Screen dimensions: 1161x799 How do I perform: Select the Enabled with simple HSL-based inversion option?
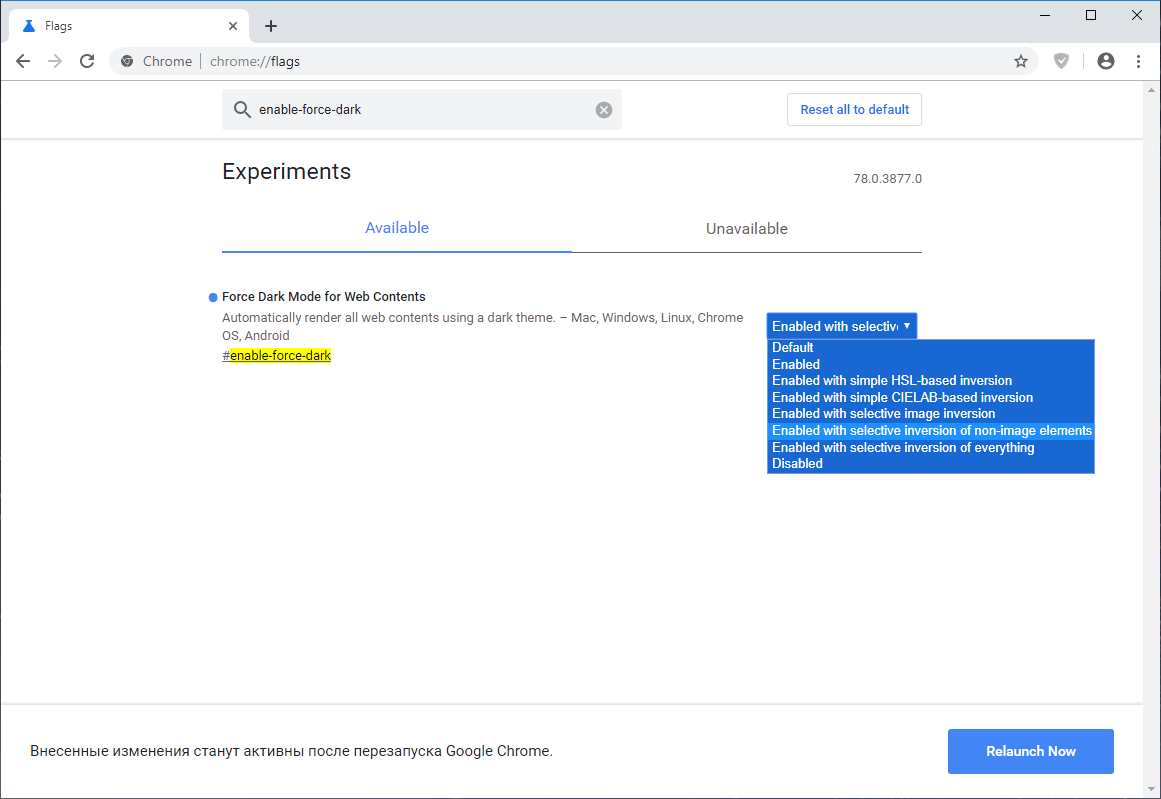pyautogui.click(x=891, y=380)
